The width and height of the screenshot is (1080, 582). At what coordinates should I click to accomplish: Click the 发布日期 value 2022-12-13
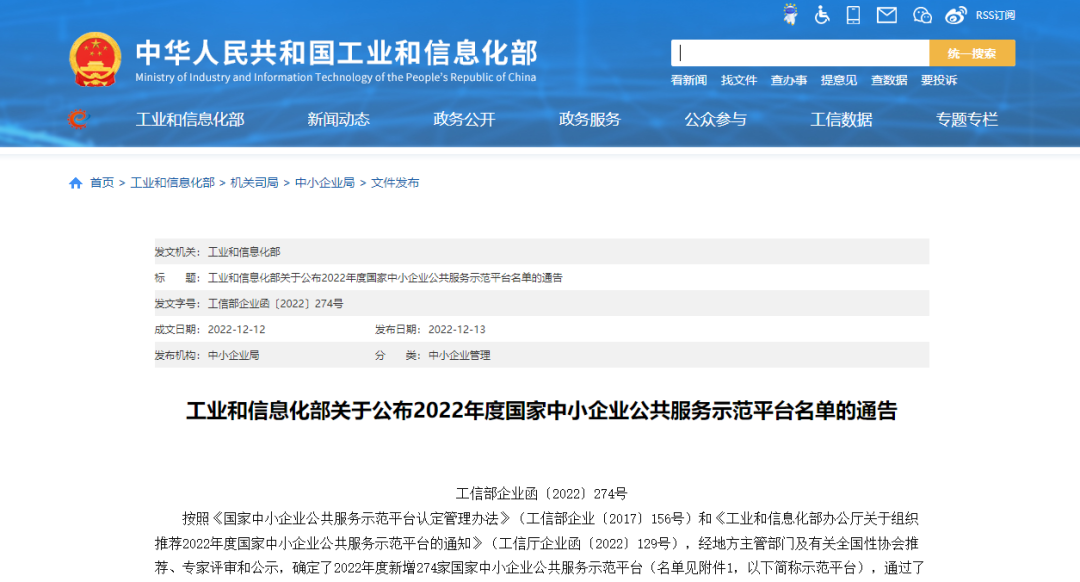(x=457, y=329)
